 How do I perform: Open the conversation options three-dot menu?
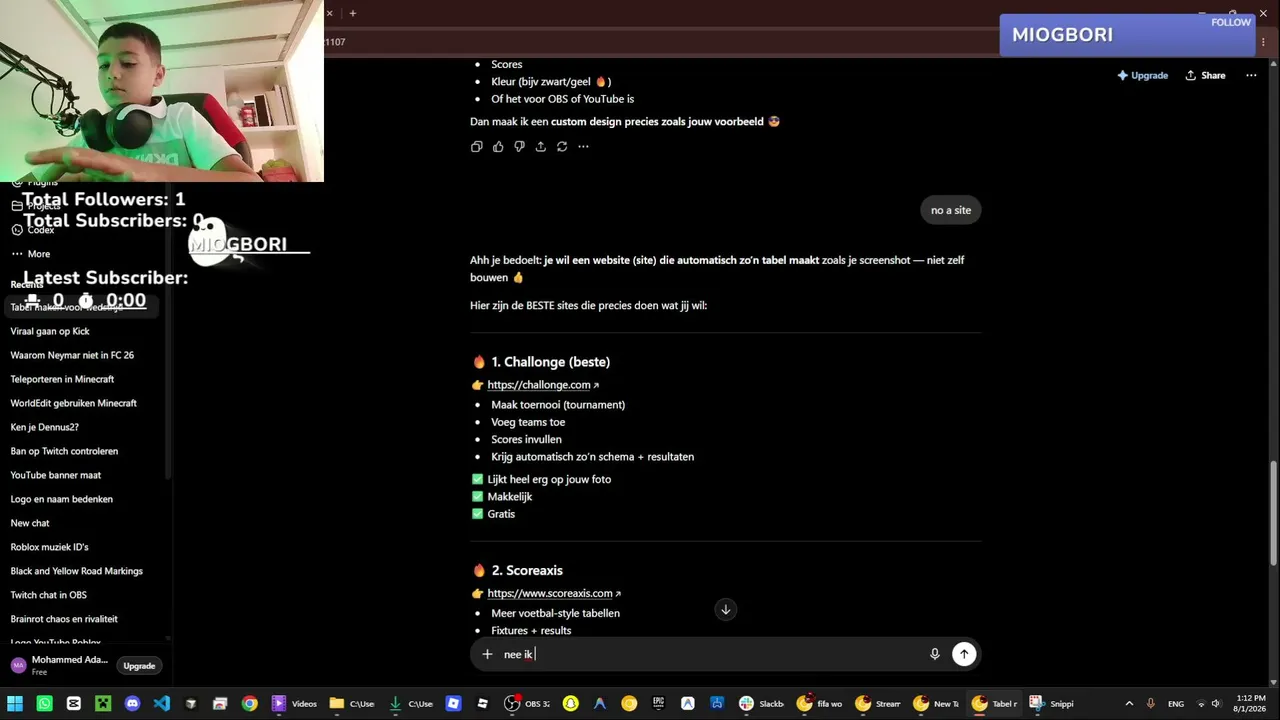(1251, 75)
